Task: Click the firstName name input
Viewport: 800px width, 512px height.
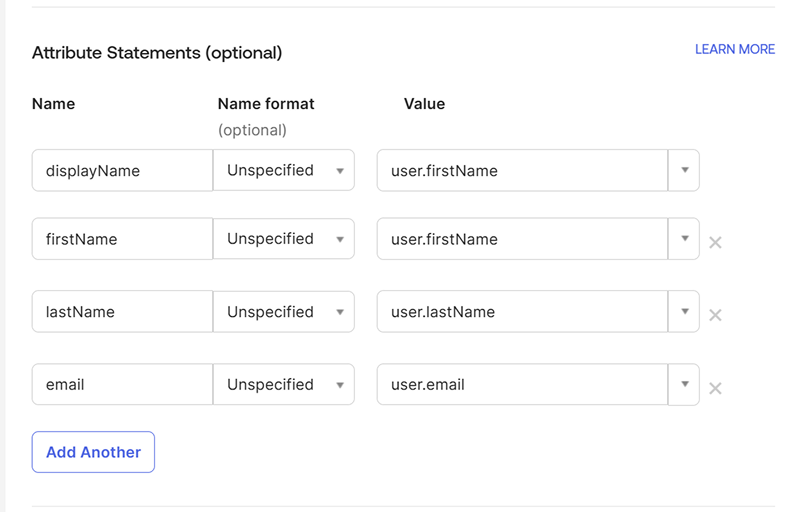Action: [122, 239]
